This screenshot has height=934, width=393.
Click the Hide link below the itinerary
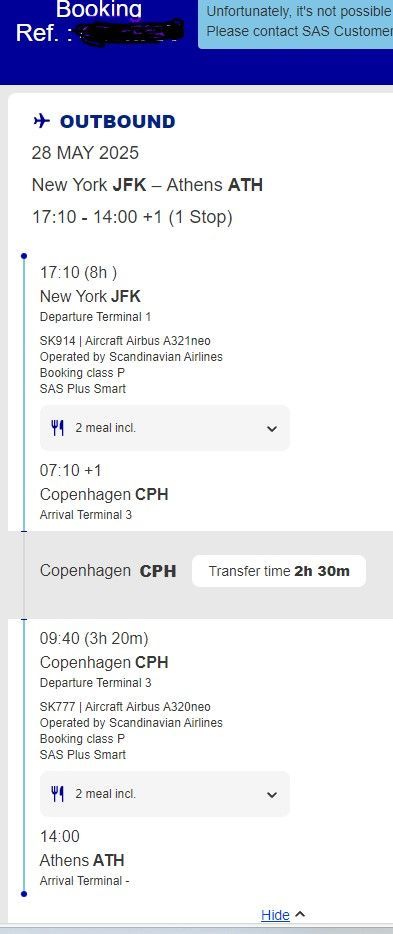(275, 915)
